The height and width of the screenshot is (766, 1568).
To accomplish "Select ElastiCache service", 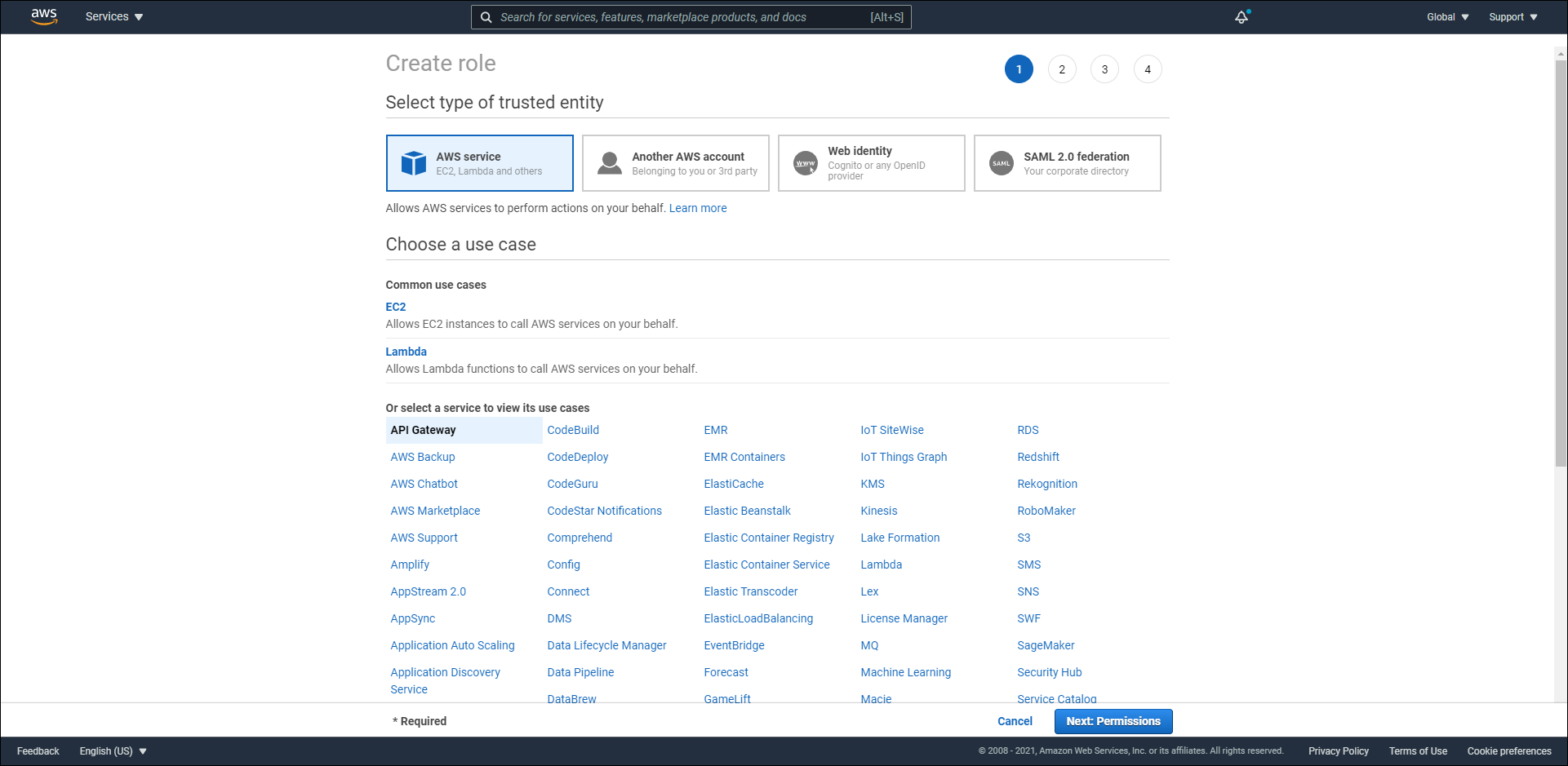I will pyautogui.click(x=734, y=484).
